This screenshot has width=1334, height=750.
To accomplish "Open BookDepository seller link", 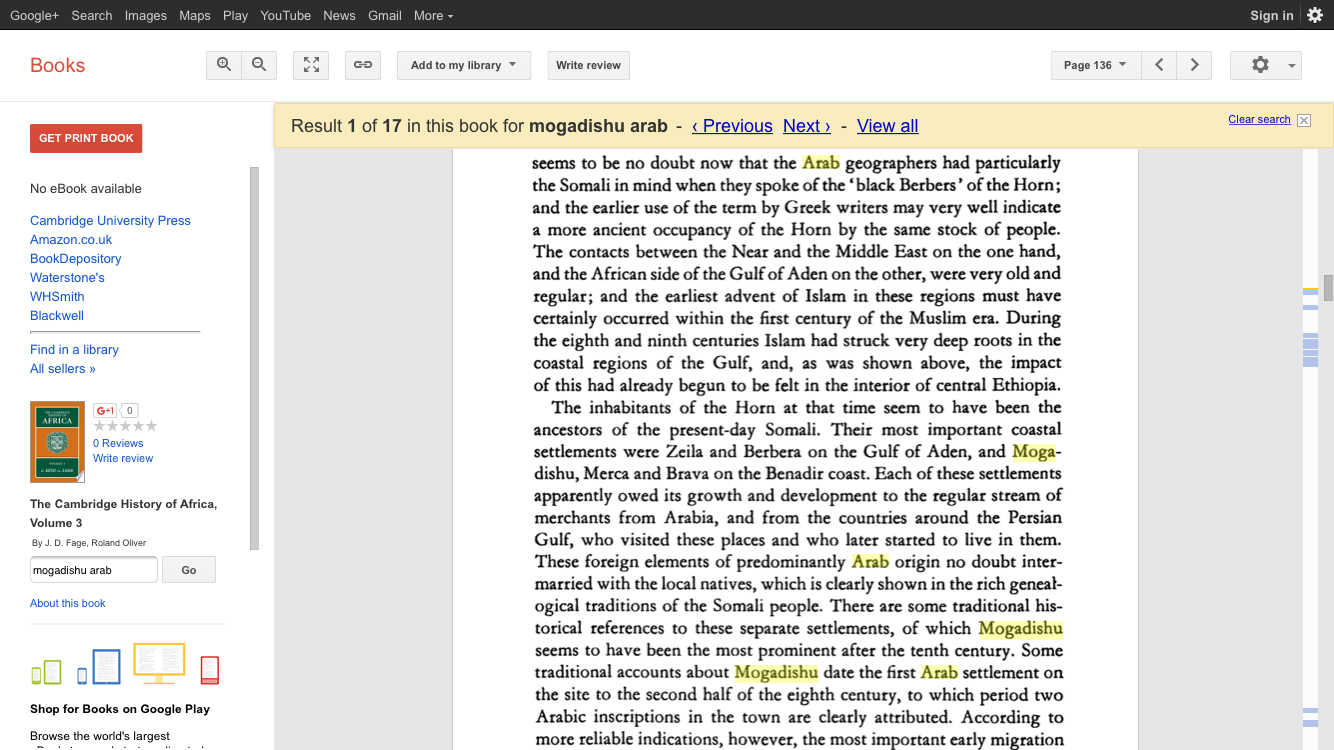I will coord(76,258).
